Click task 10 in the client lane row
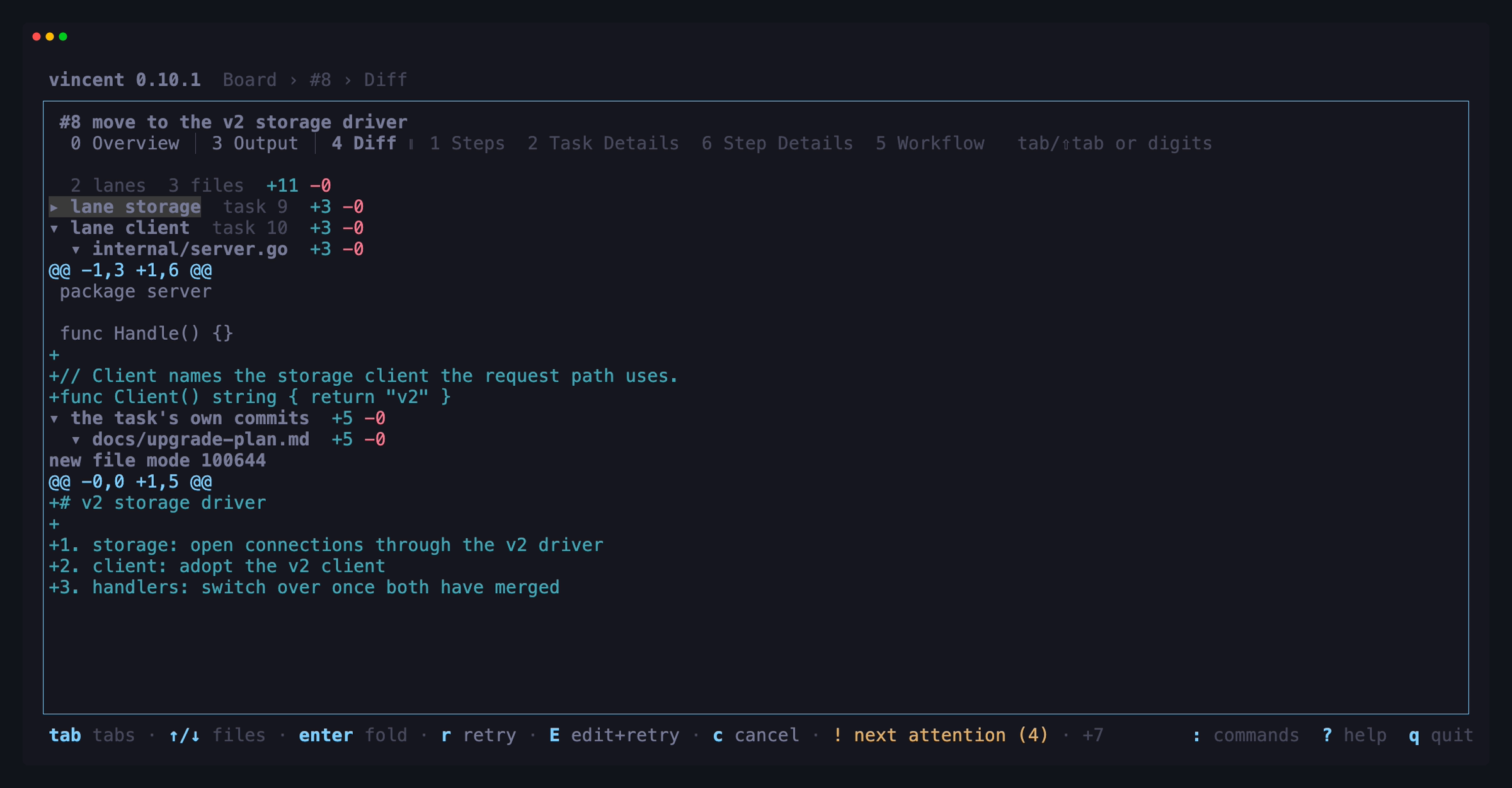Viewport: 1512px width, 788px height. [x=250, y=228]
